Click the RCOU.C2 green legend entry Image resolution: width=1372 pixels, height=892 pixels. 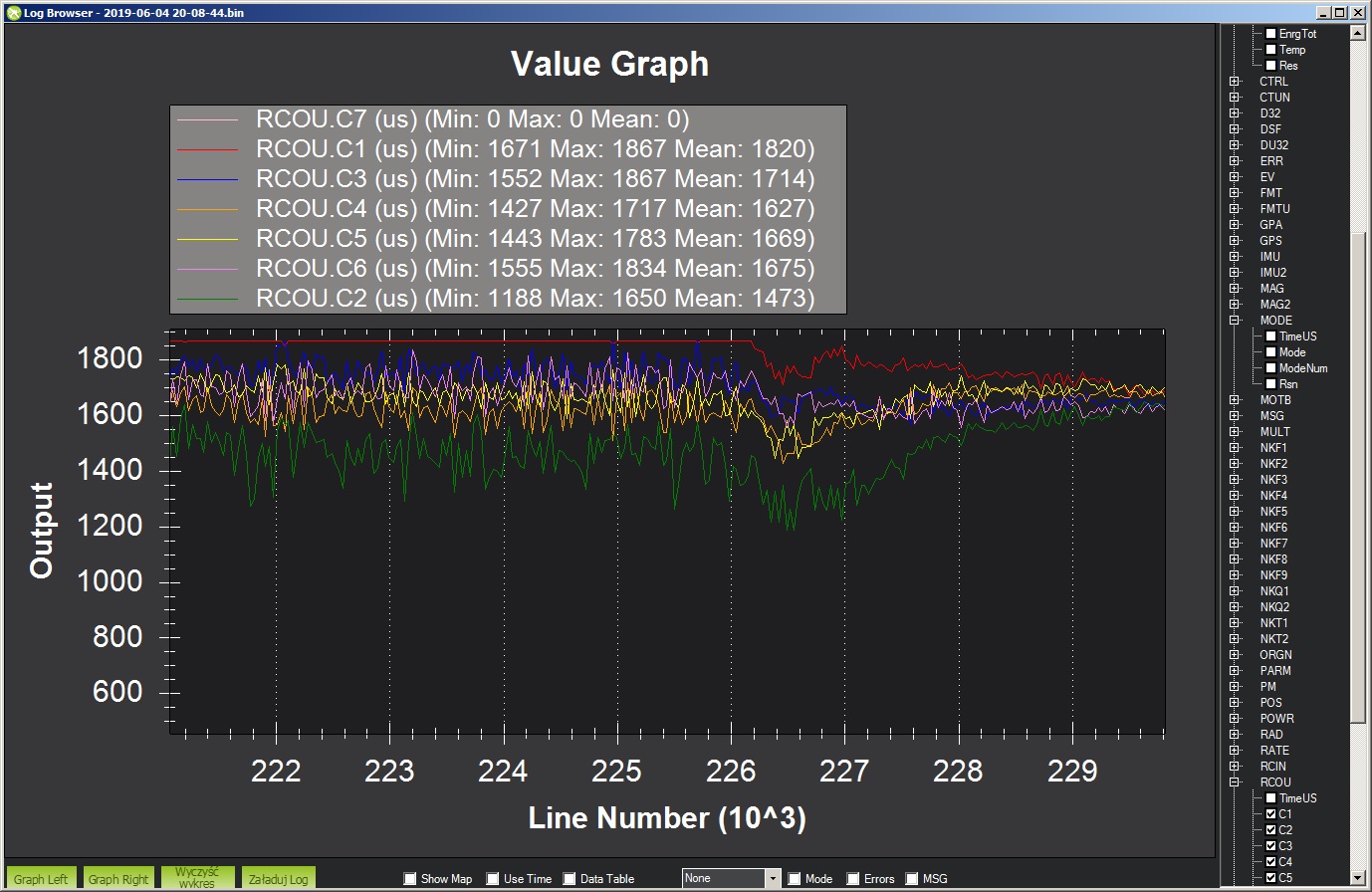click(496, 298)
